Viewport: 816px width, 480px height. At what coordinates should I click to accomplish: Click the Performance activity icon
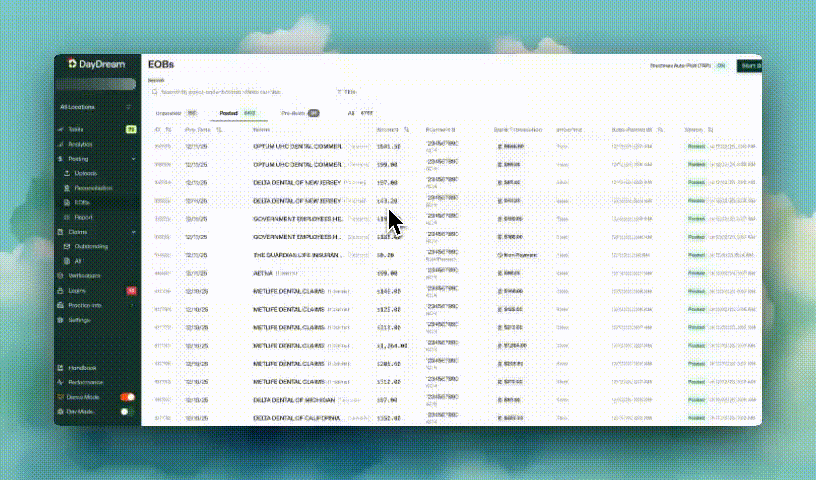click(x=61, y=382)
